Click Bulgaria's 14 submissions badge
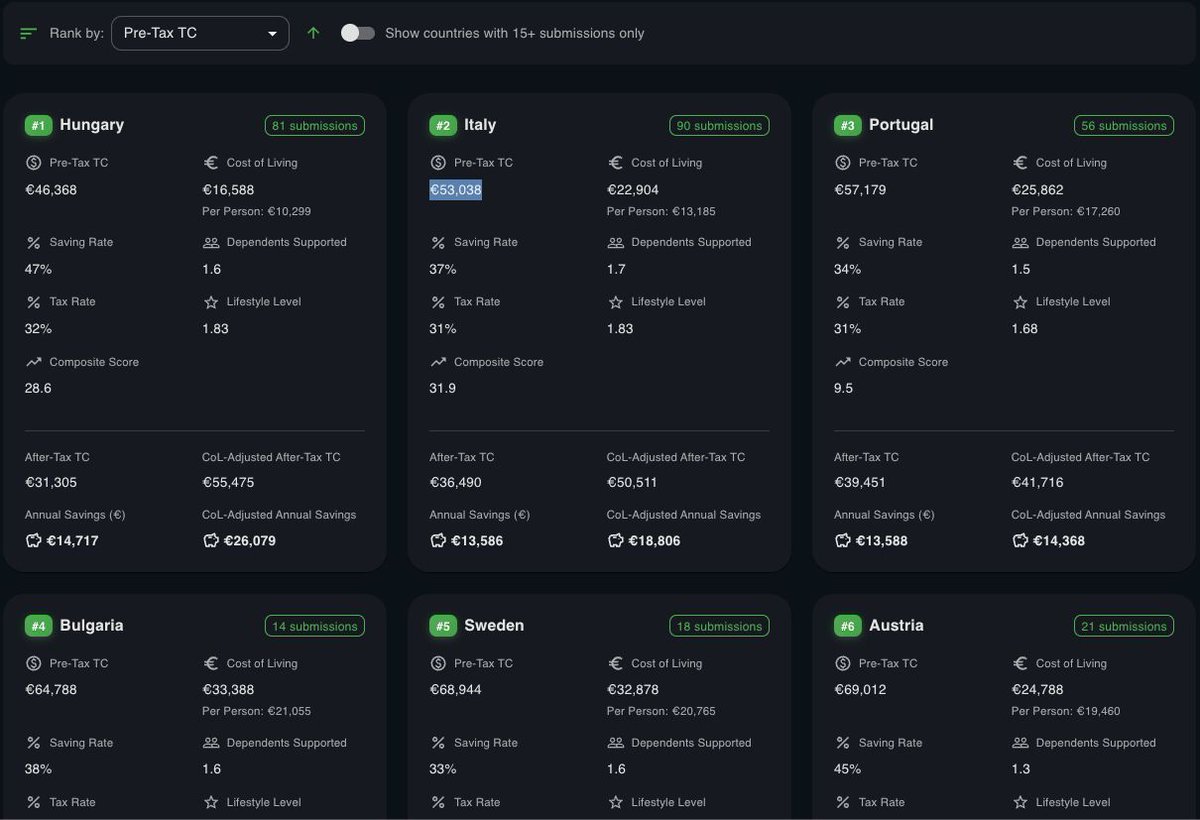Viewport: 1200px width, 820px height. point(315,626)
